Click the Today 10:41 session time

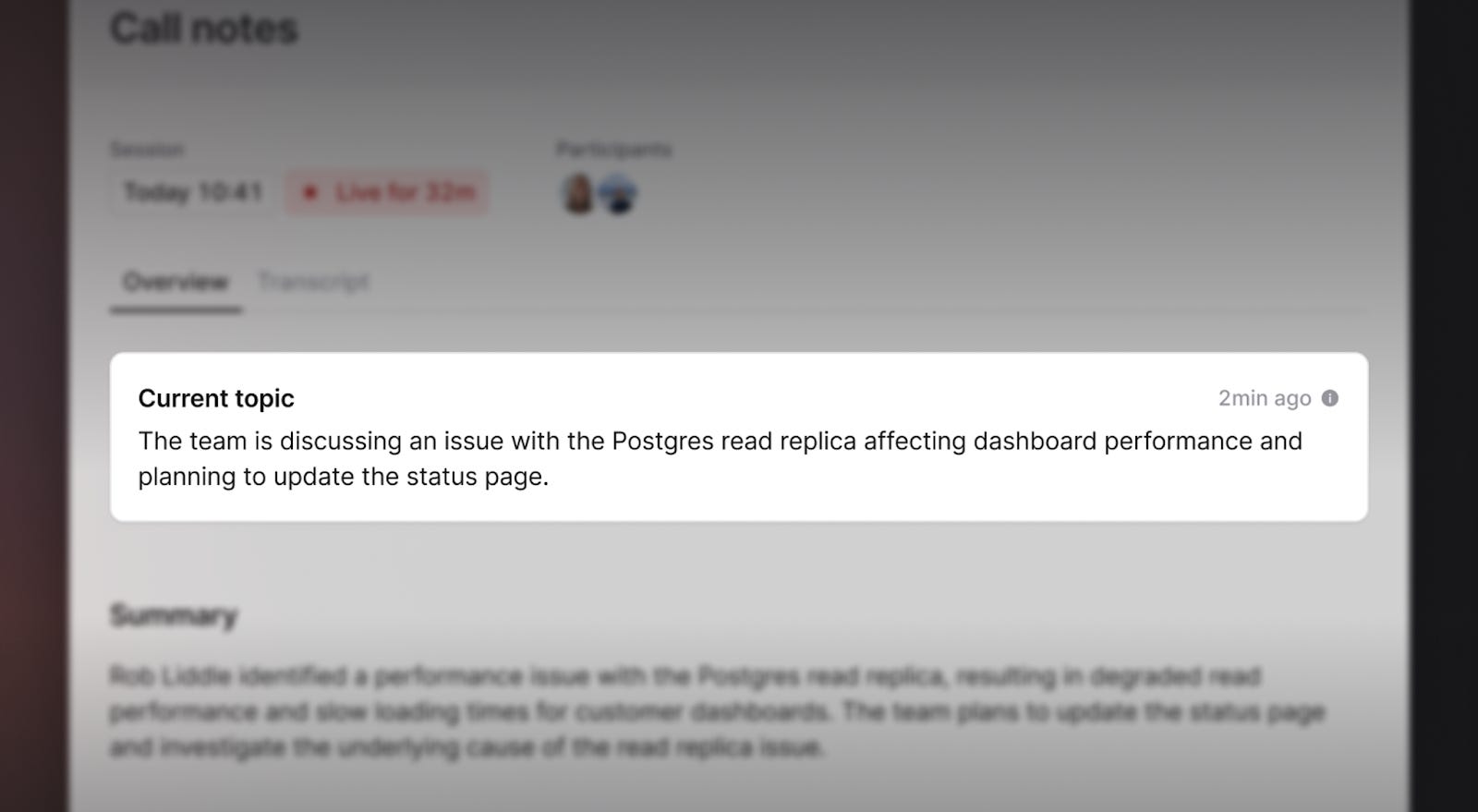coord(193,192)
